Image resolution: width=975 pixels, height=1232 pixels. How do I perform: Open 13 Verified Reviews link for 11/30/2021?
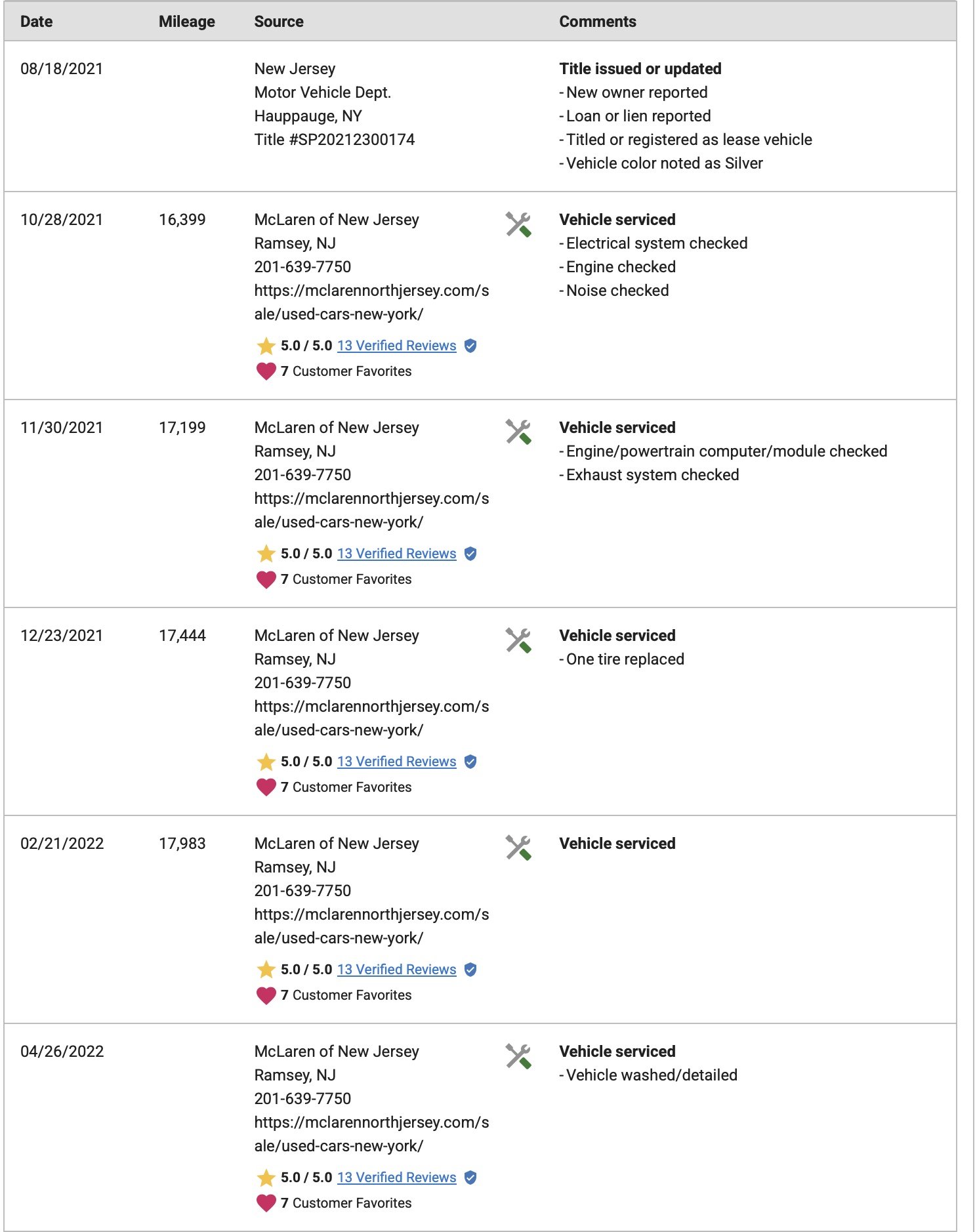[396, 554]
